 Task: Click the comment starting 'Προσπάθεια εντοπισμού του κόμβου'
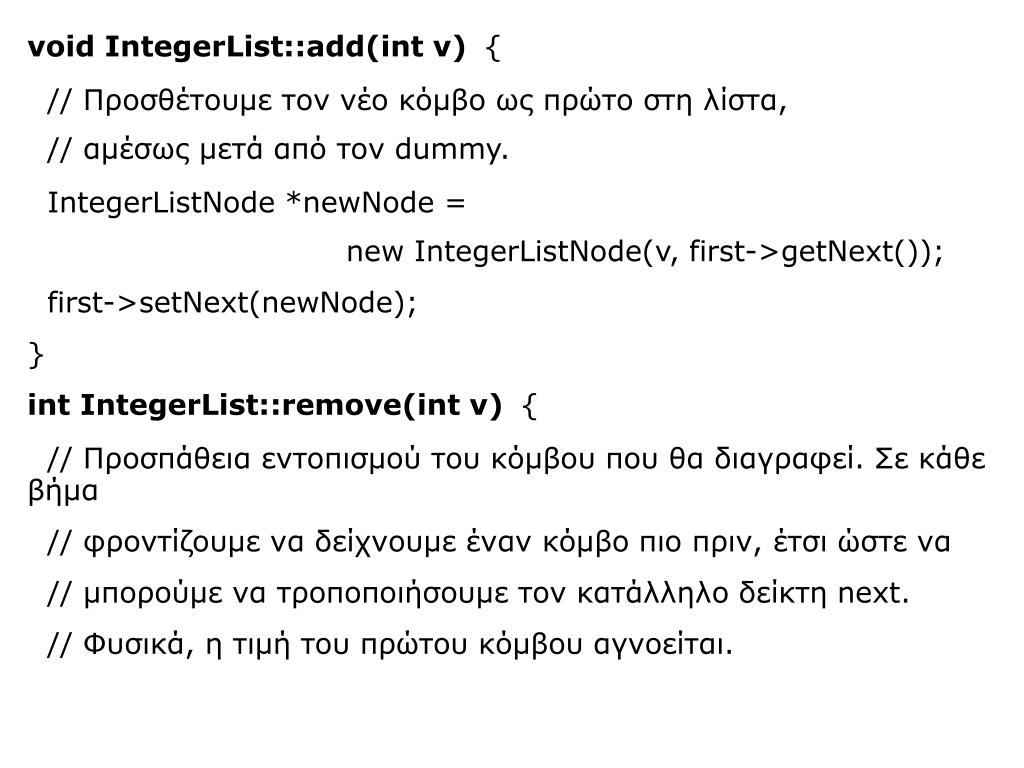point(517,459)
